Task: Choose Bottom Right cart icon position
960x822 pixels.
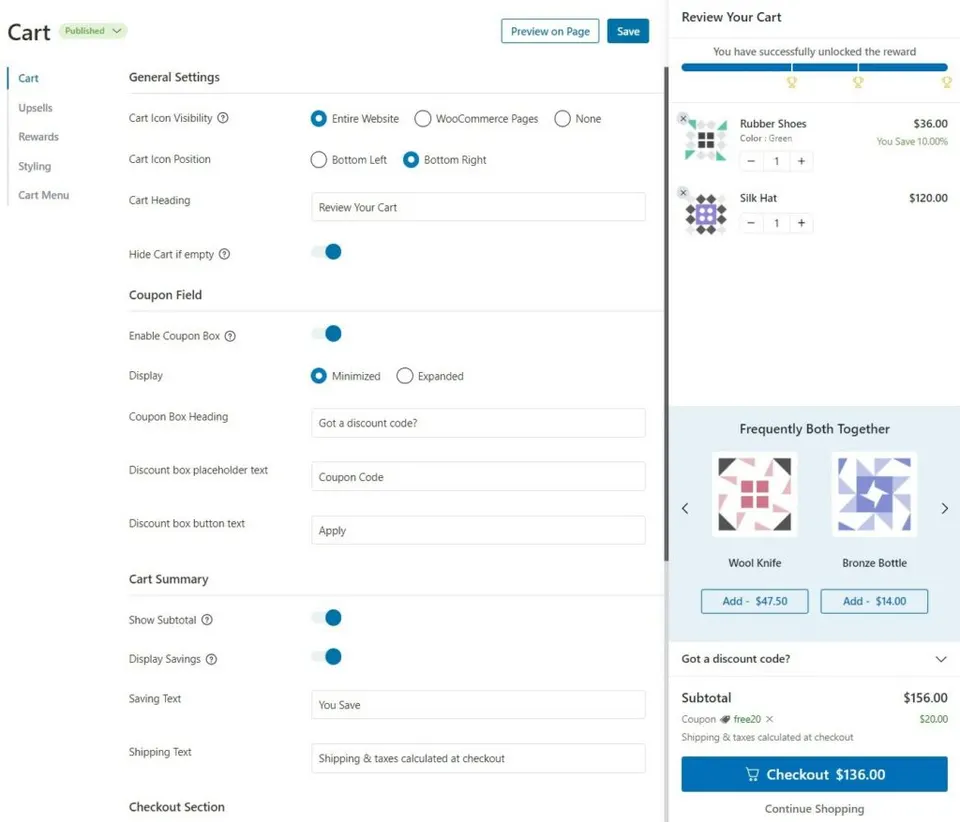Action: tap(411, 160)
